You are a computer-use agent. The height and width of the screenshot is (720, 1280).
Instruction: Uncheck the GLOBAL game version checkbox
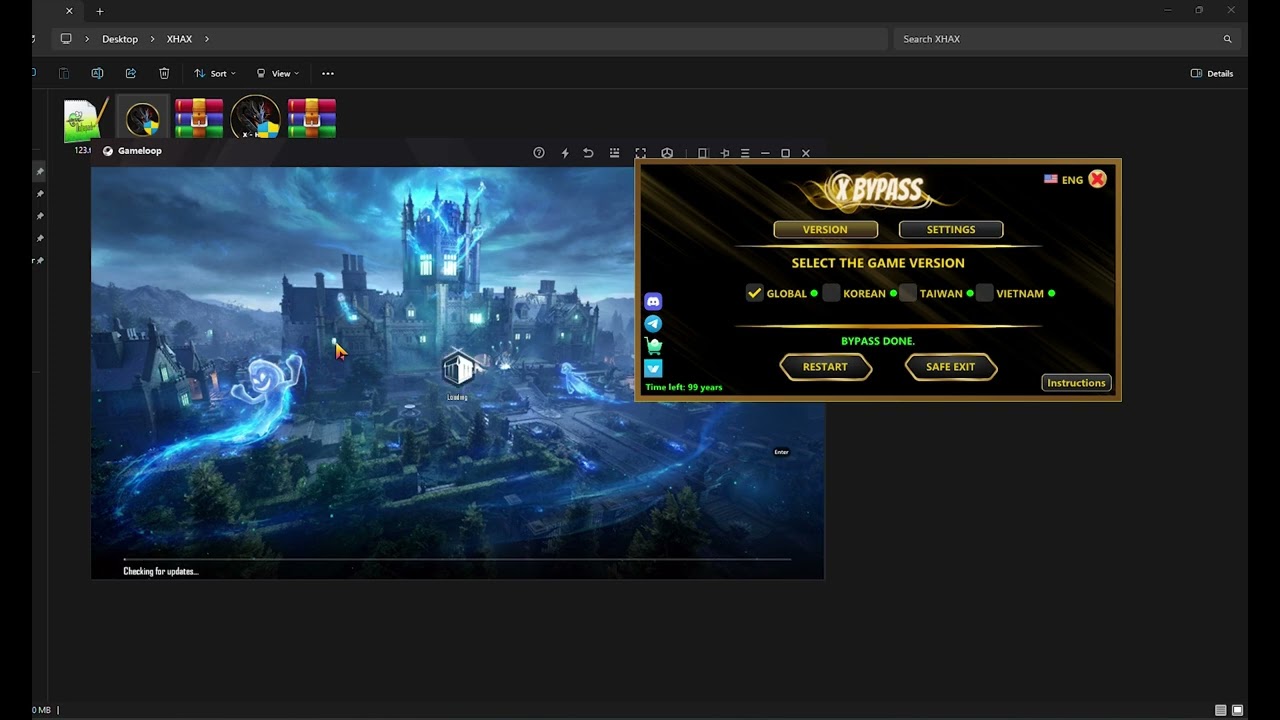coord(755,293)
